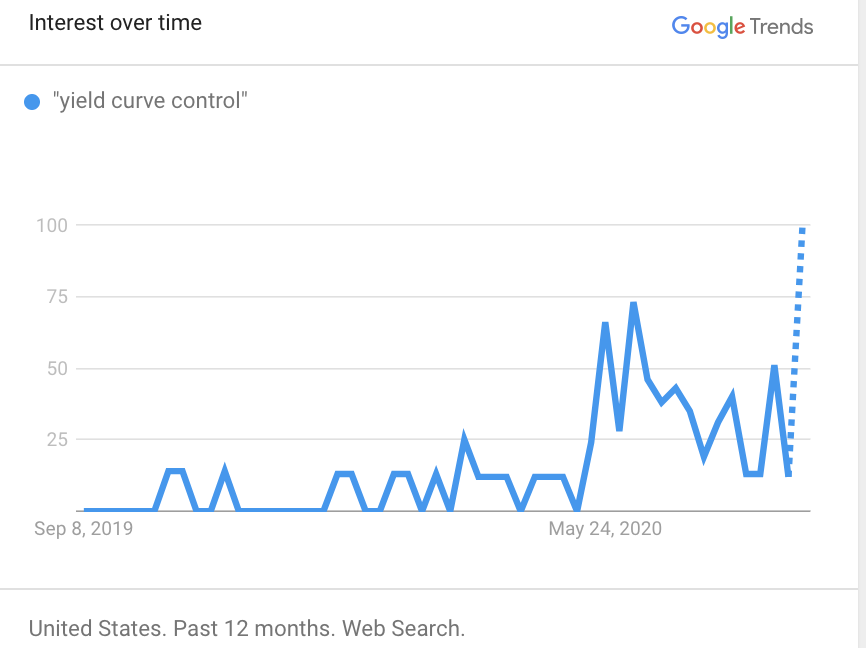Click the United States. Past 12 months caption

pos(247,629)
